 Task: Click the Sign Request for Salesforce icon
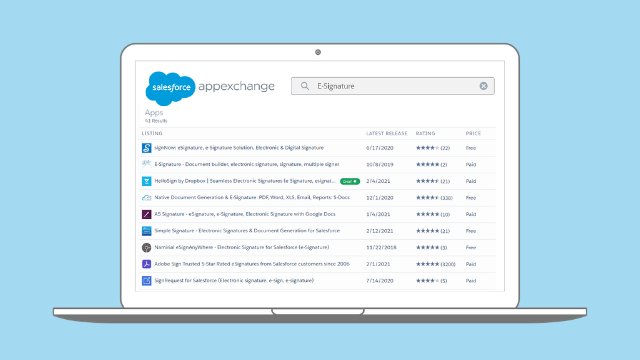click(147, 281)
